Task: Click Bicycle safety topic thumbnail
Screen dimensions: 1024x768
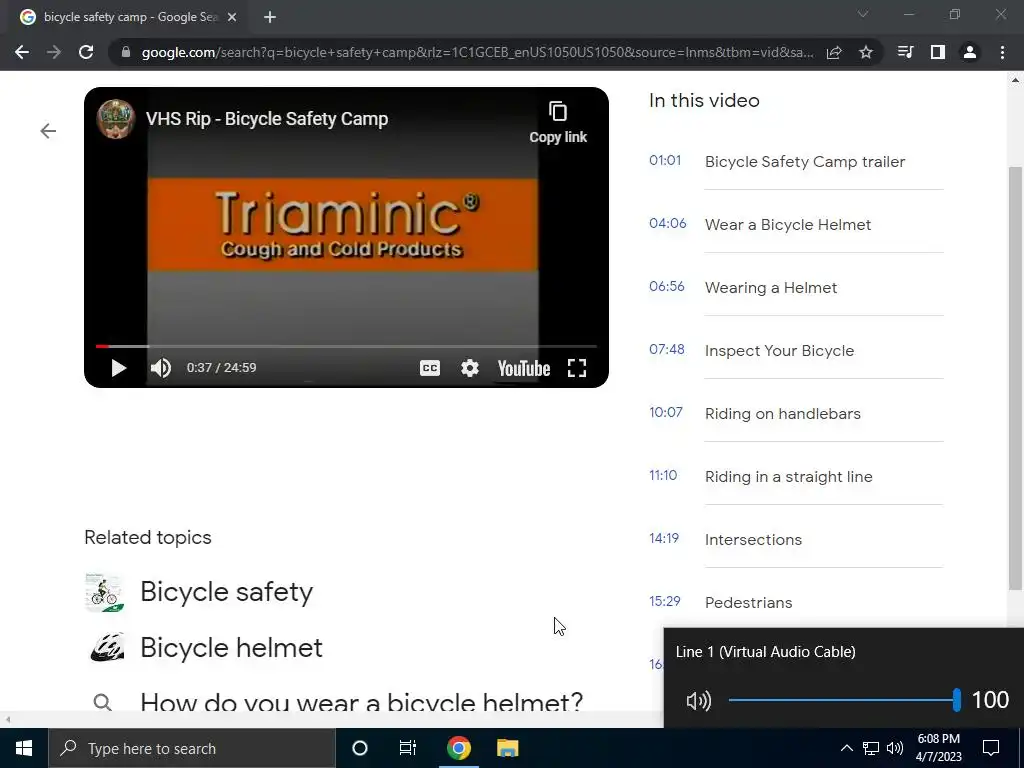Action: [104, 592]
